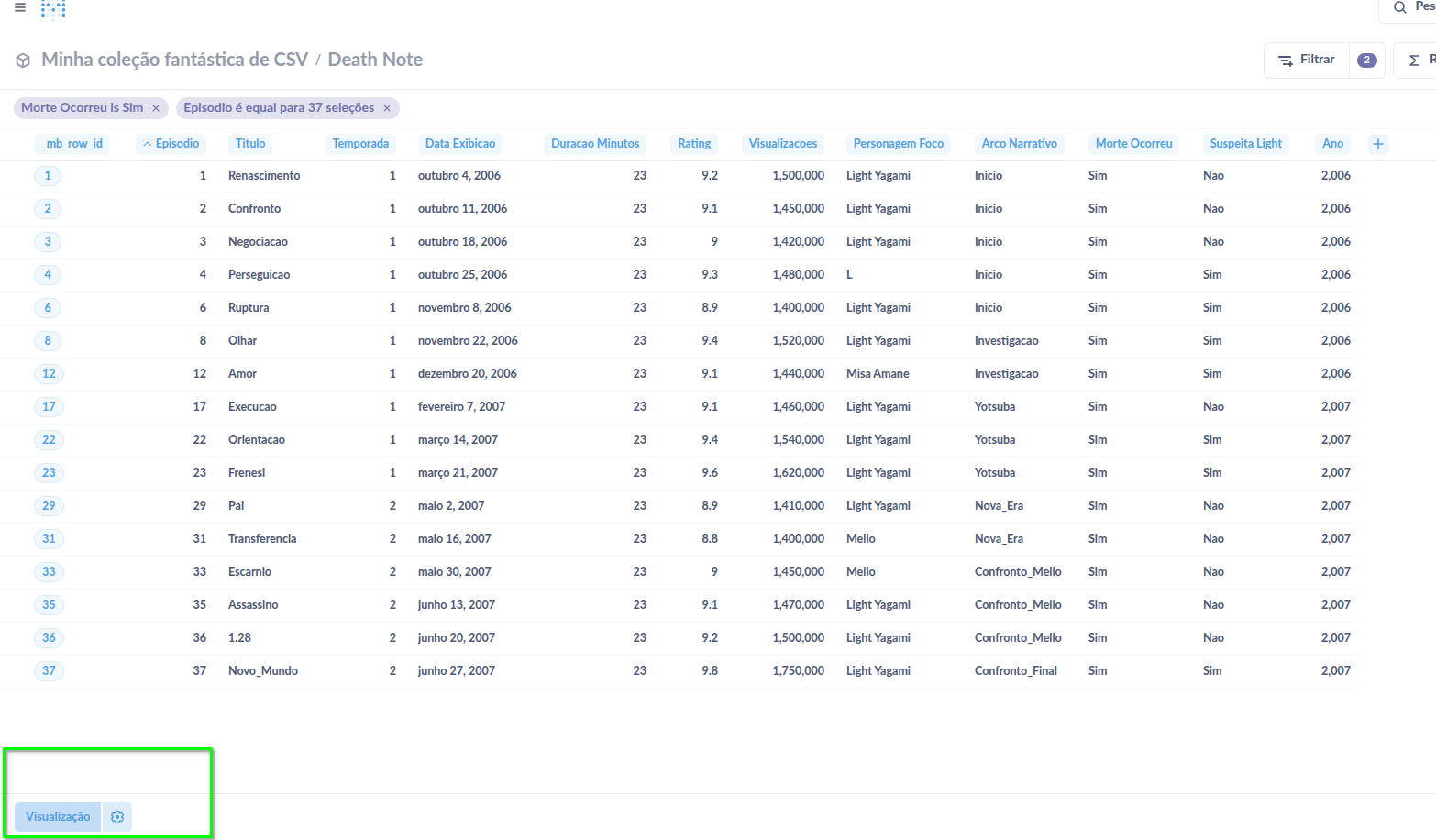
Task: Open visualization settings gear icon
Action: click(x=117, y=817)
